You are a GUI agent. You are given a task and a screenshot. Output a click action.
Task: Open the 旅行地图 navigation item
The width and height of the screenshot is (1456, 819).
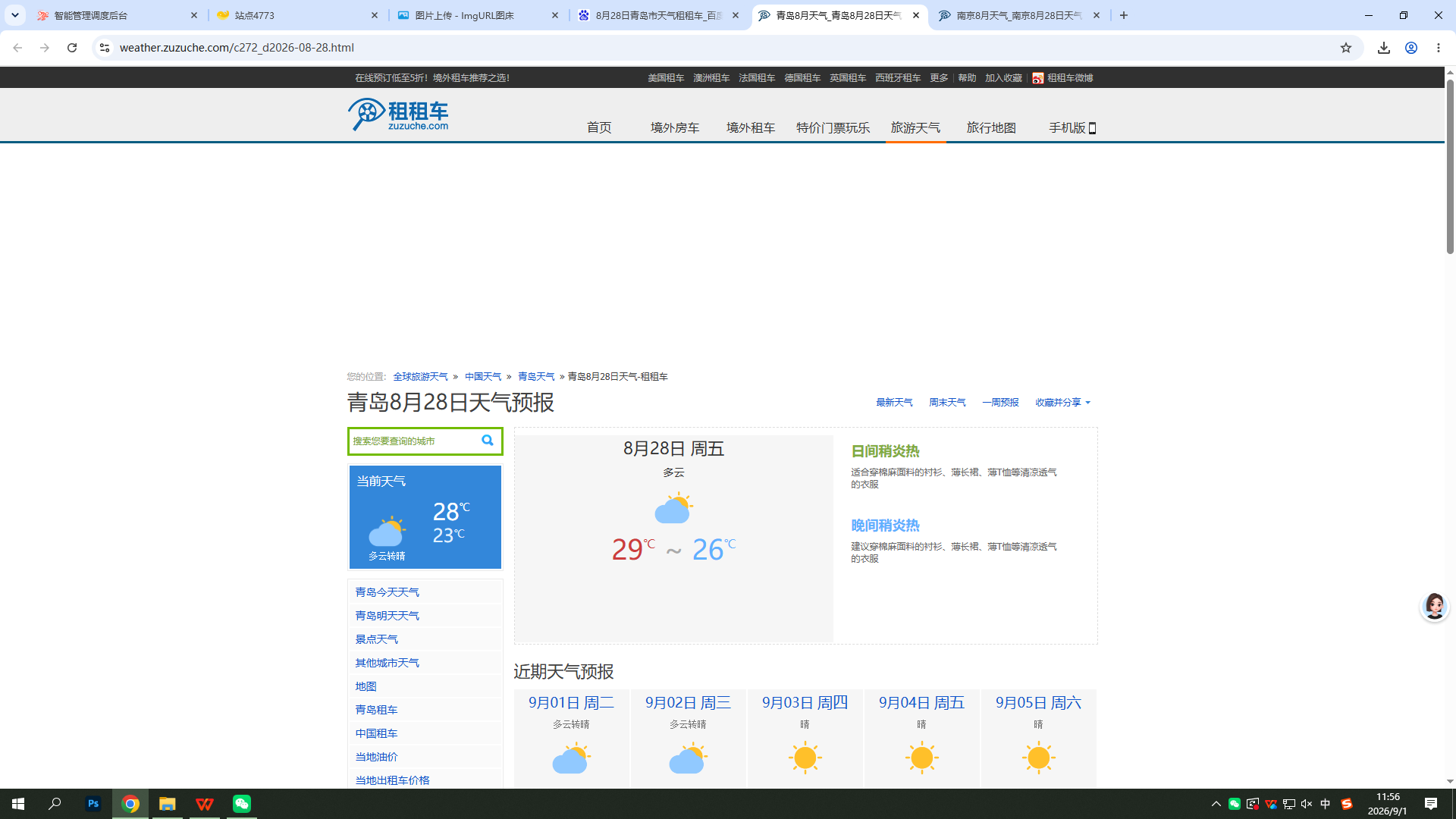click(x=991, y=127)
